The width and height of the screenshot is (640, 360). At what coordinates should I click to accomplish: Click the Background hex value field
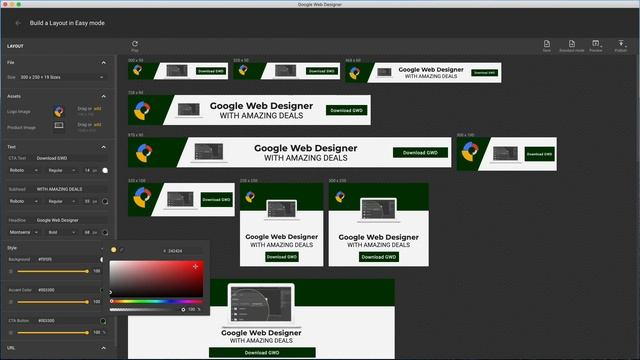(x=67, y=259)
